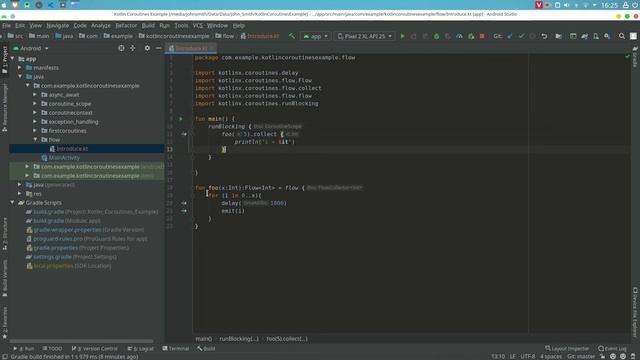Open the Version Control tool window
Image resolution: width=640 pixels, height=360 pixels.
point(95,349)
